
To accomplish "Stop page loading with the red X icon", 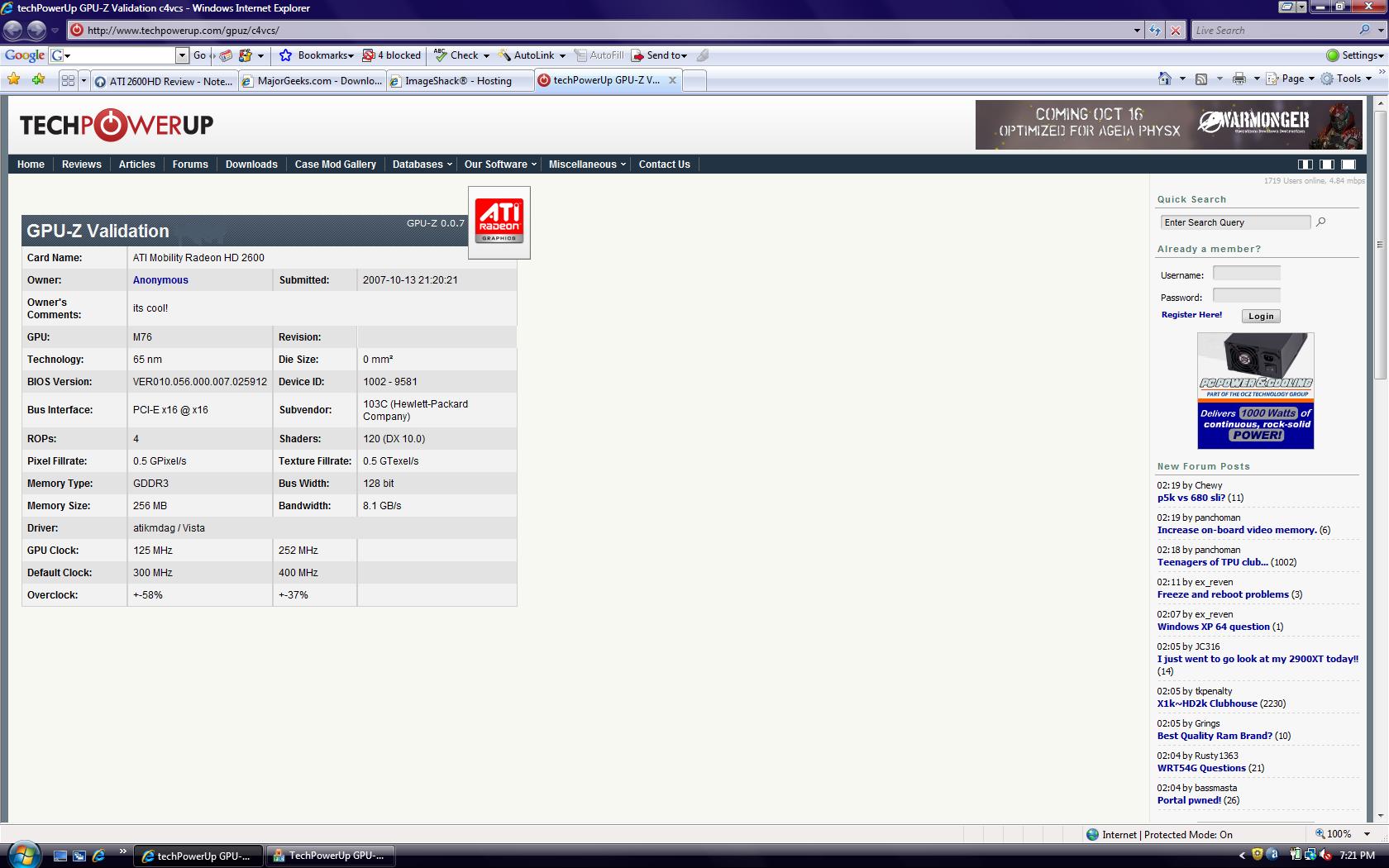I will coord(1176,31).
